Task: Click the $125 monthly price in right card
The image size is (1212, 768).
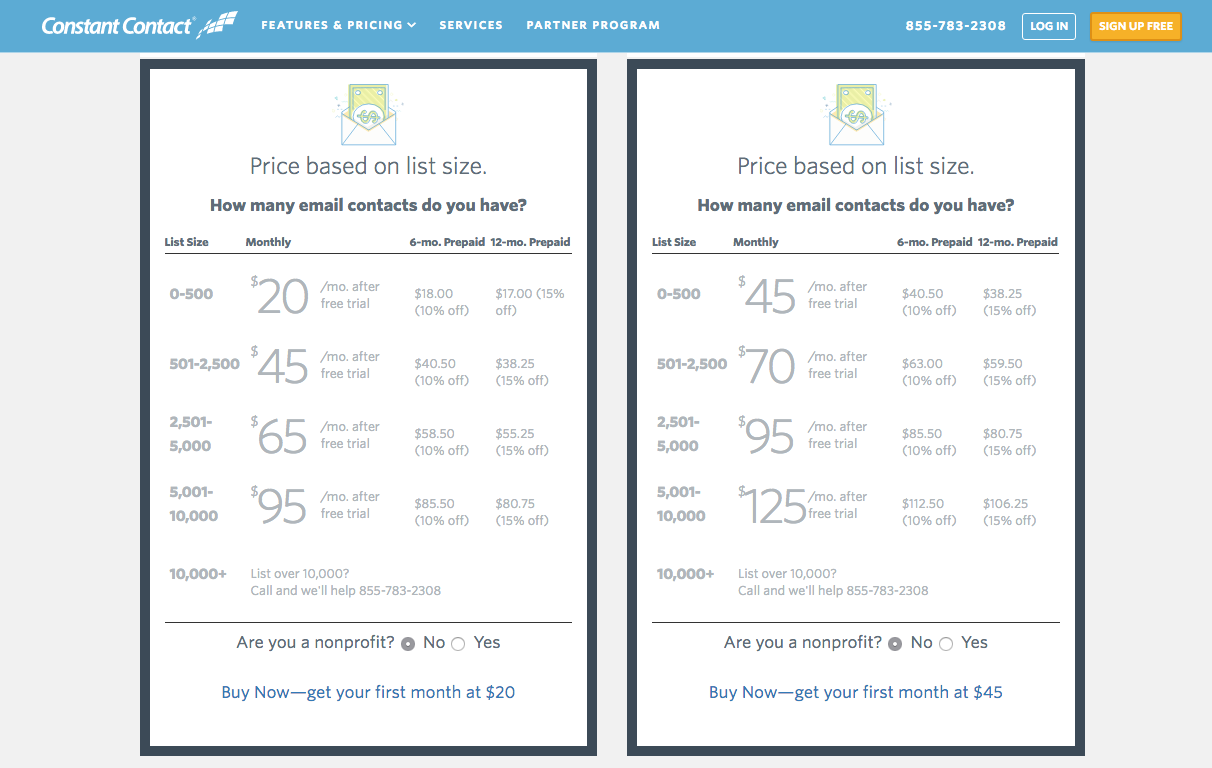Action: pos(775,507)
